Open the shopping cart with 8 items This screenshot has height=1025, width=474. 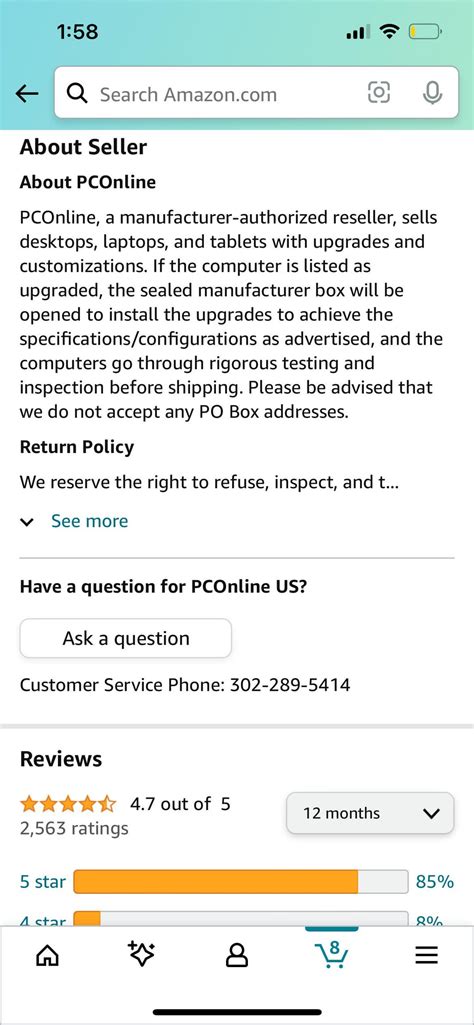(x=331, y=953)
